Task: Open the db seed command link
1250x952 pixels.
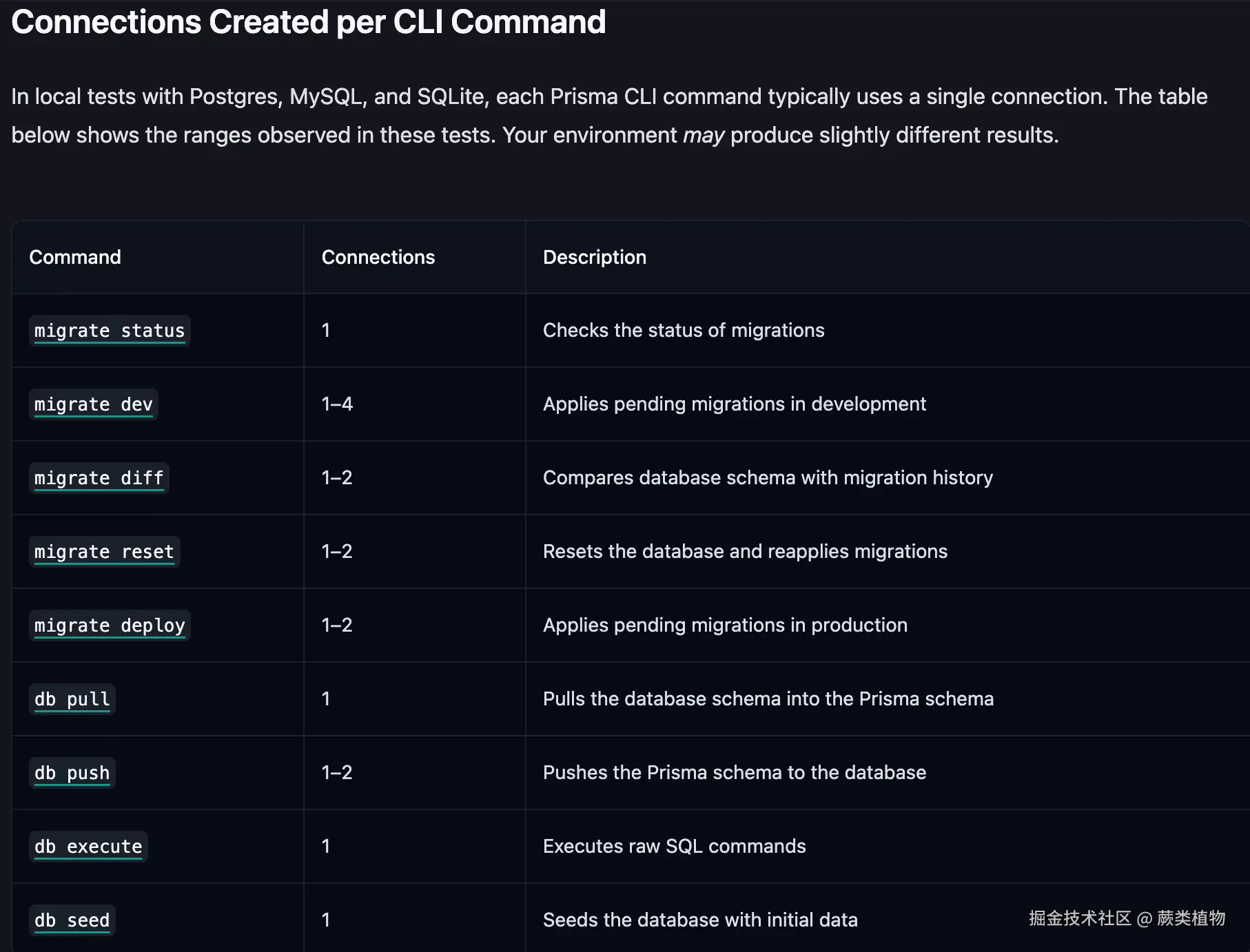Action: [x=72, y=920]
